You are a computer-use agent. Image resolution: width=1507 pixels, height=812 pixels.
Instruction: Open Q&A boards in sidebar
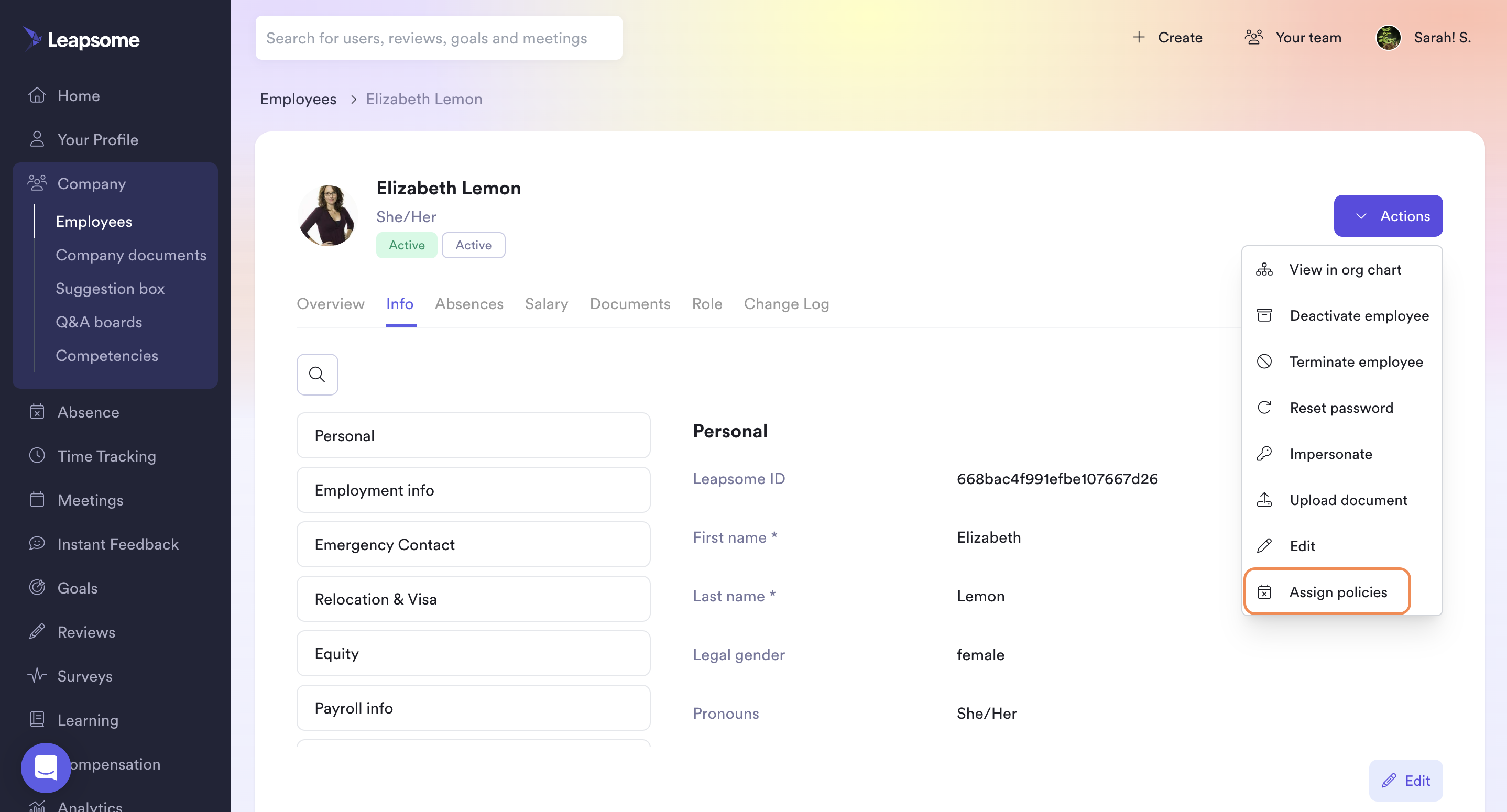99,322
